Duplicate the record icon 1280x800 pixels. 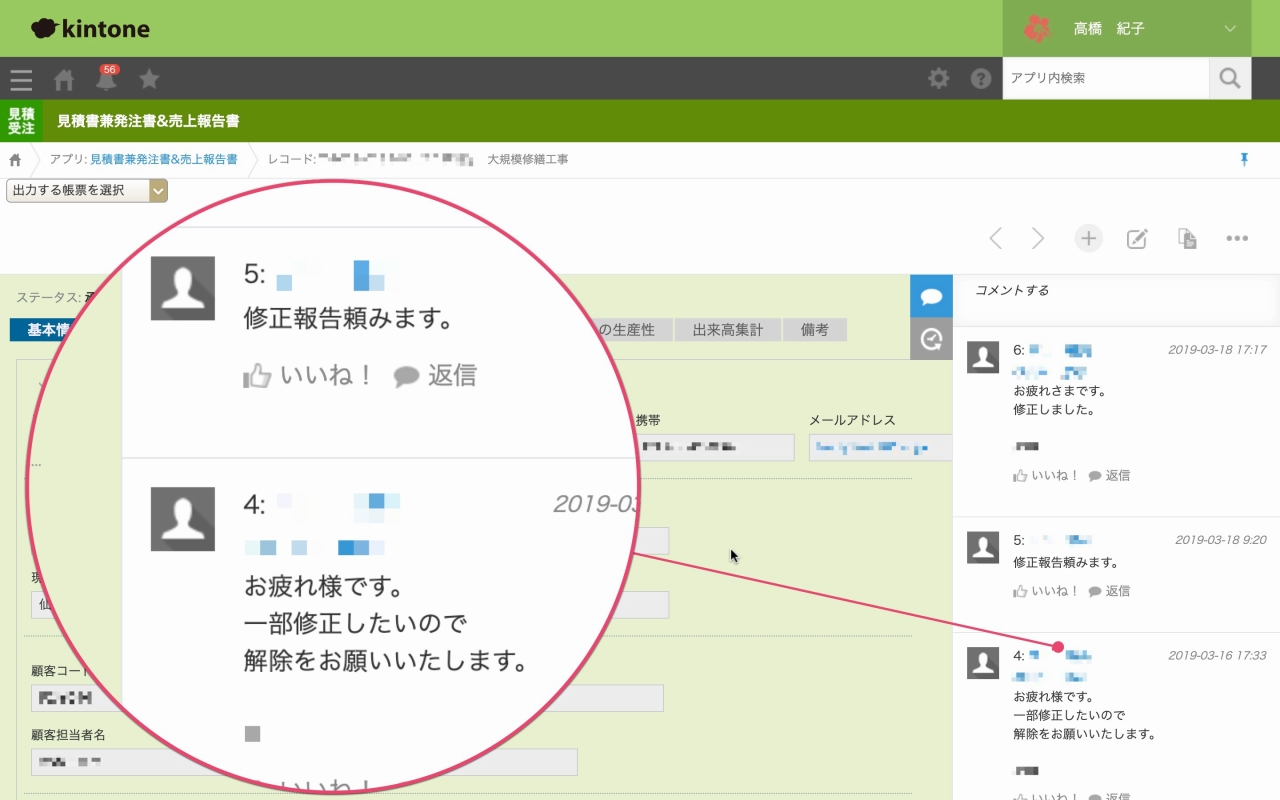[1187, 238]
